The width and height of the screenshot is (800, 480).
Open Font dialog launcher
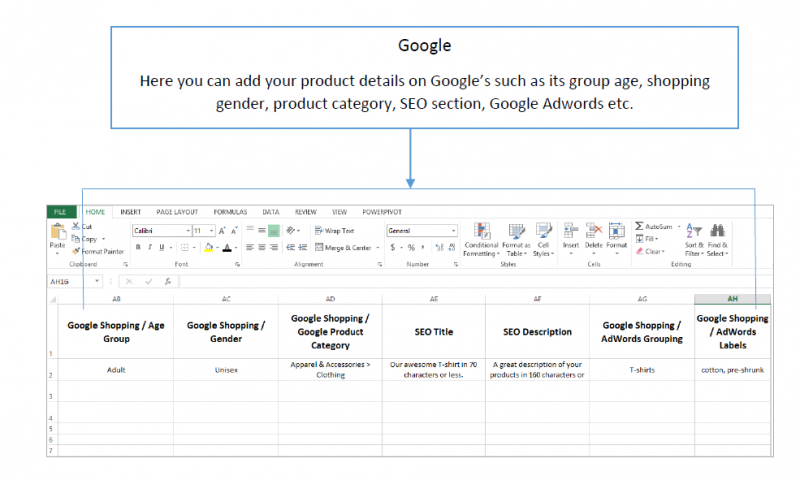[237, 264]
